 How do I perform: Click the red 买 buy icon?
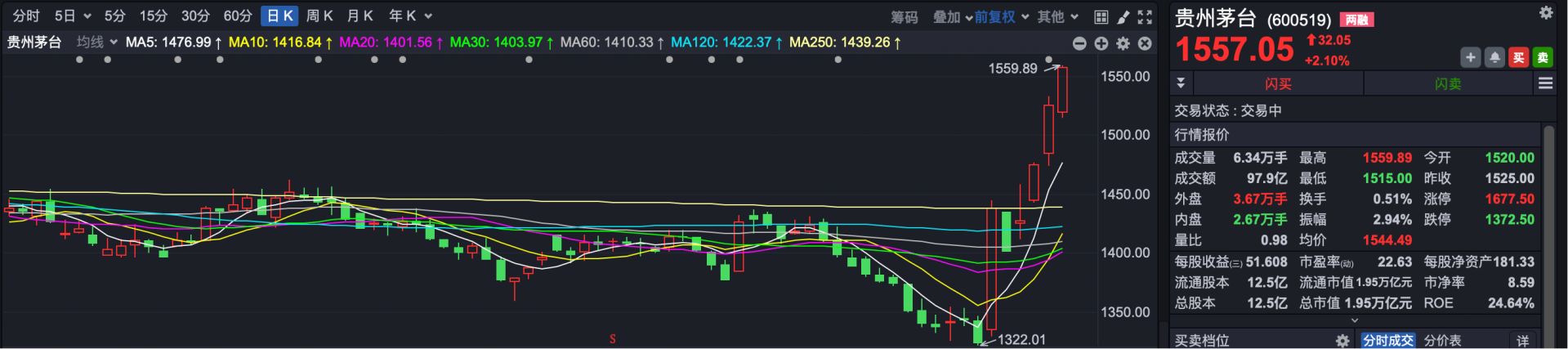pyautogui.click(x=1518, y=57)
